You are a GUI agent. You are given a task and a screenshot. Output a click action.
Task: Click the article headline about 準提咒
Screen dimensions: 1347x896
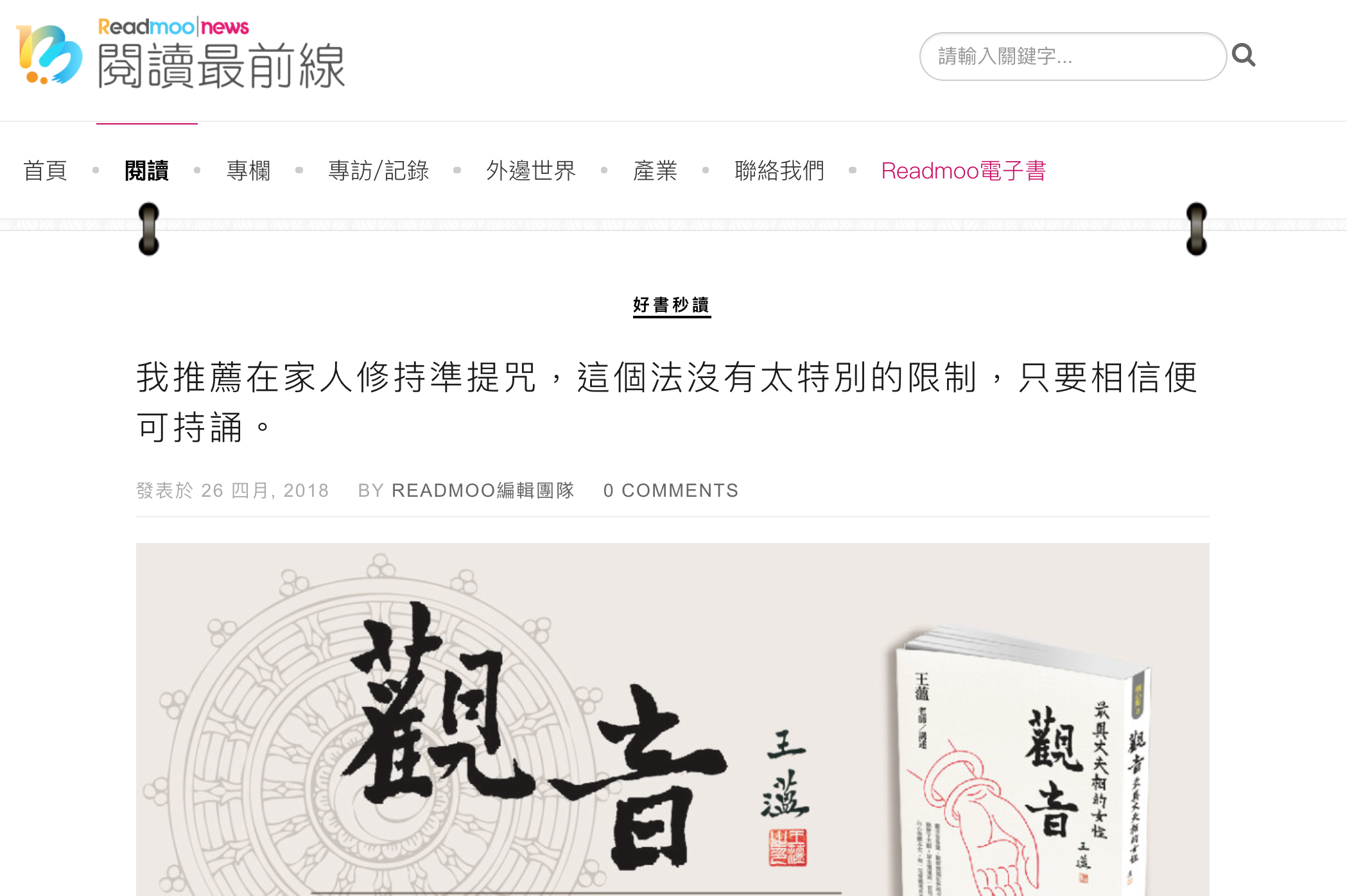click(667, 402)
